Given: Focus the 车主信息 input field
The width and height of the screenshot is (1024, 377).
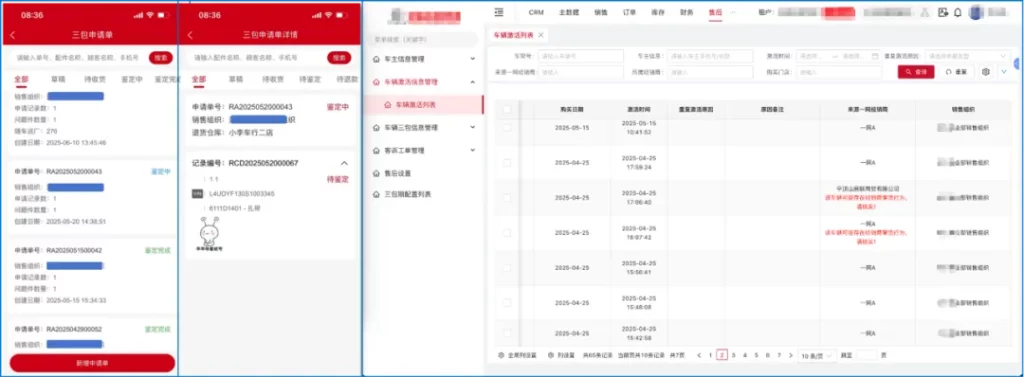Looking at the screenshot, I should click(x=711, y=56).
